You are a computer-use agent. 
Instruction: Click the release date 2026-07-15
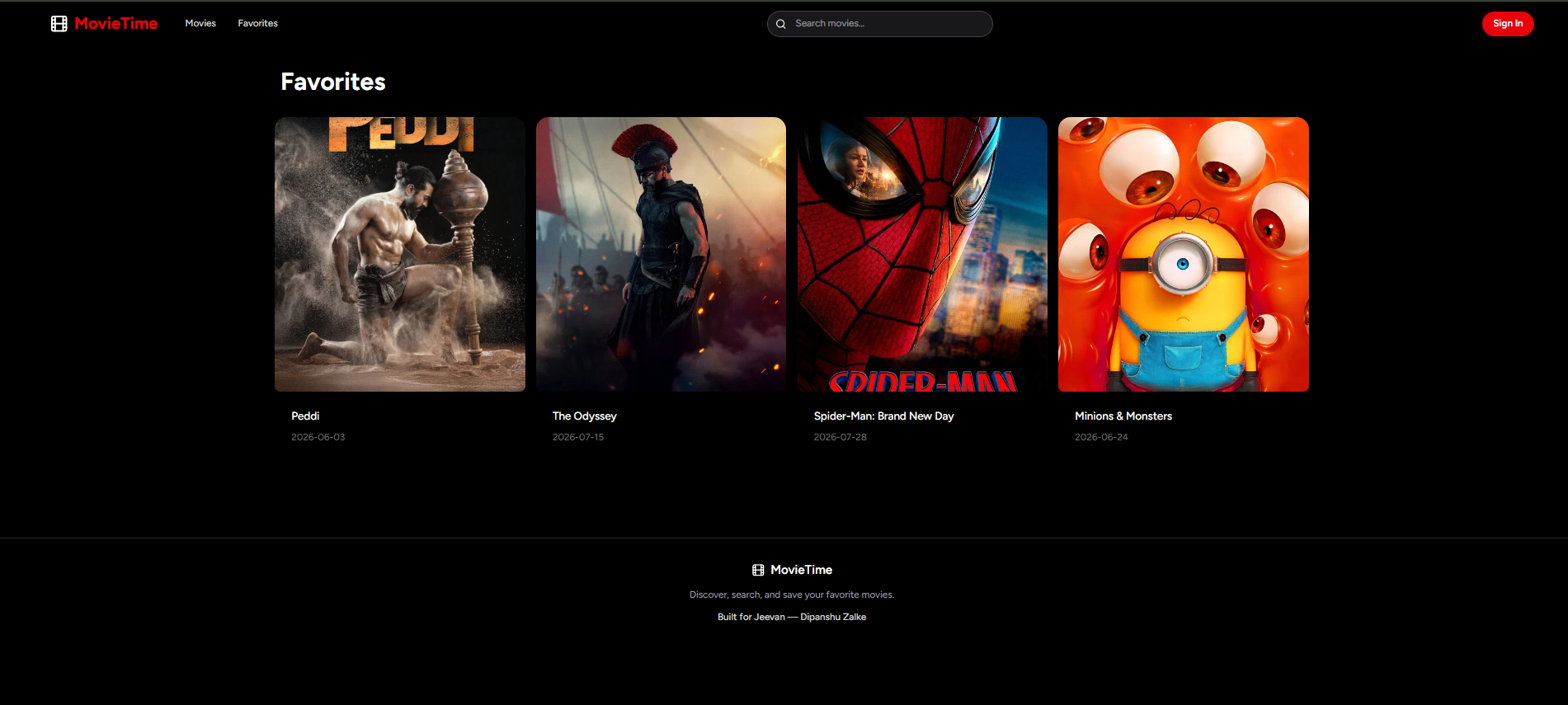coord(578,437)
